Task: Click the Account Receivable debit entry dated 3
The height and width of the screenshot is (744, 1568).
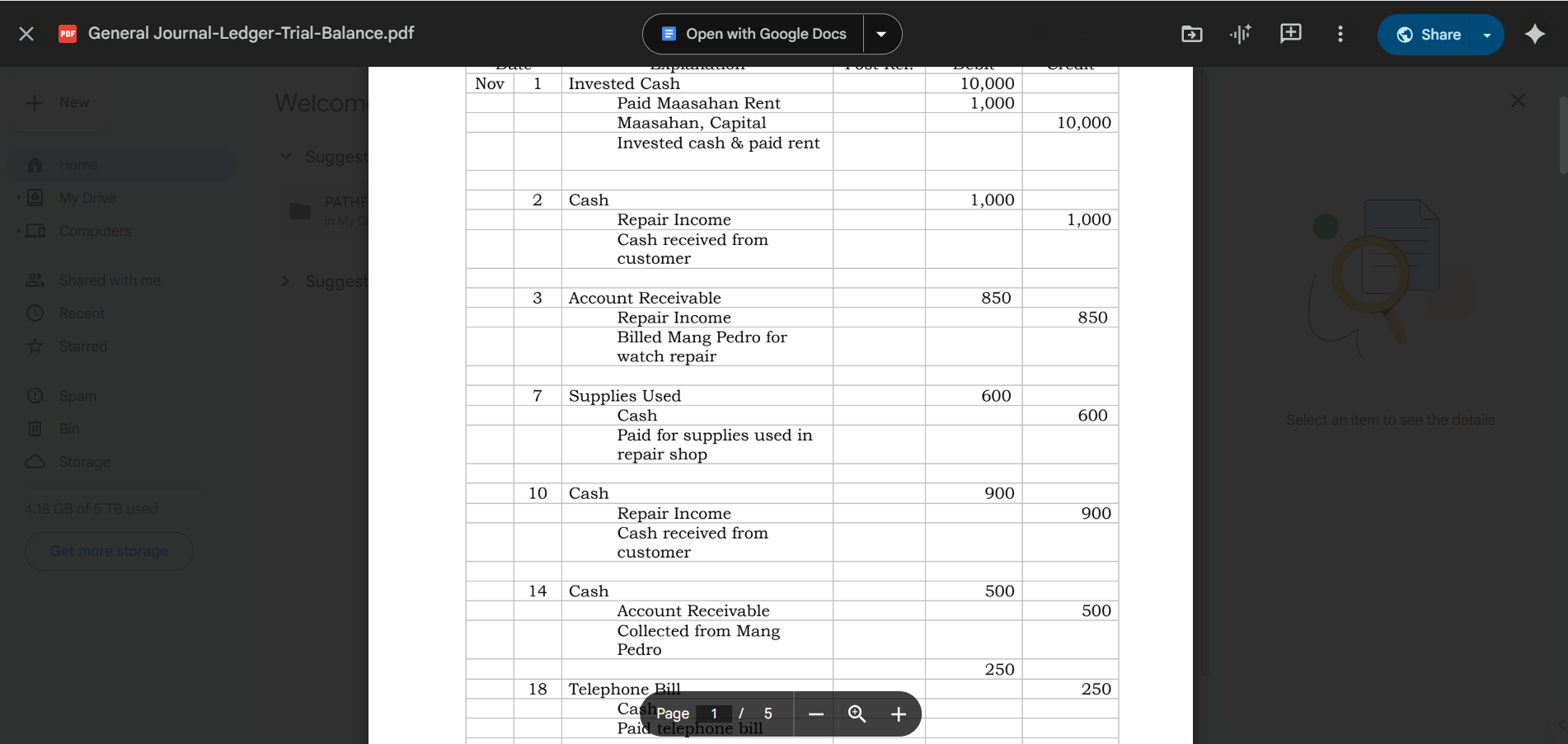Action: [x=645, y=298]
